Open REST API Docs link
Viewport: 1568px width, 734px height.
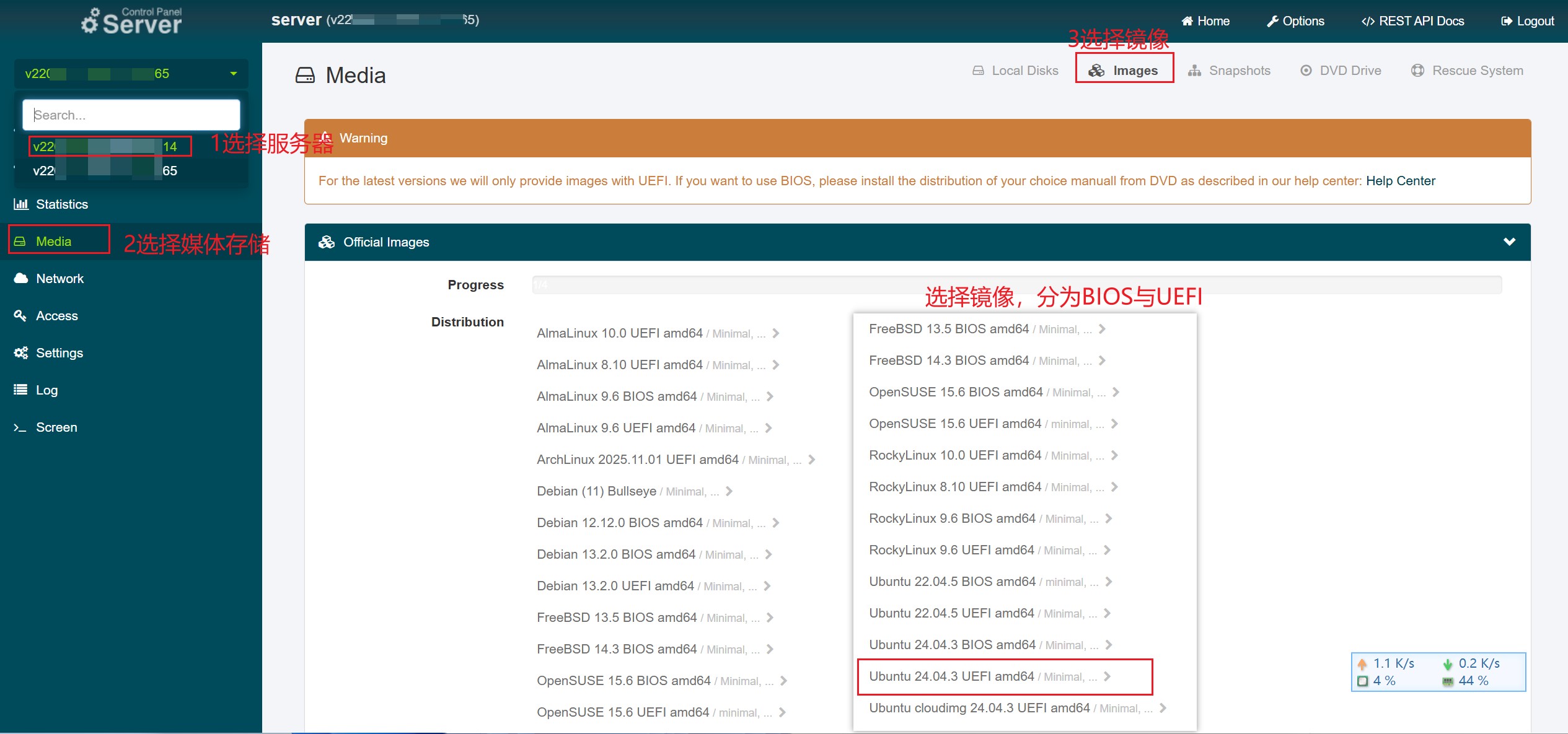point(1412,21)
